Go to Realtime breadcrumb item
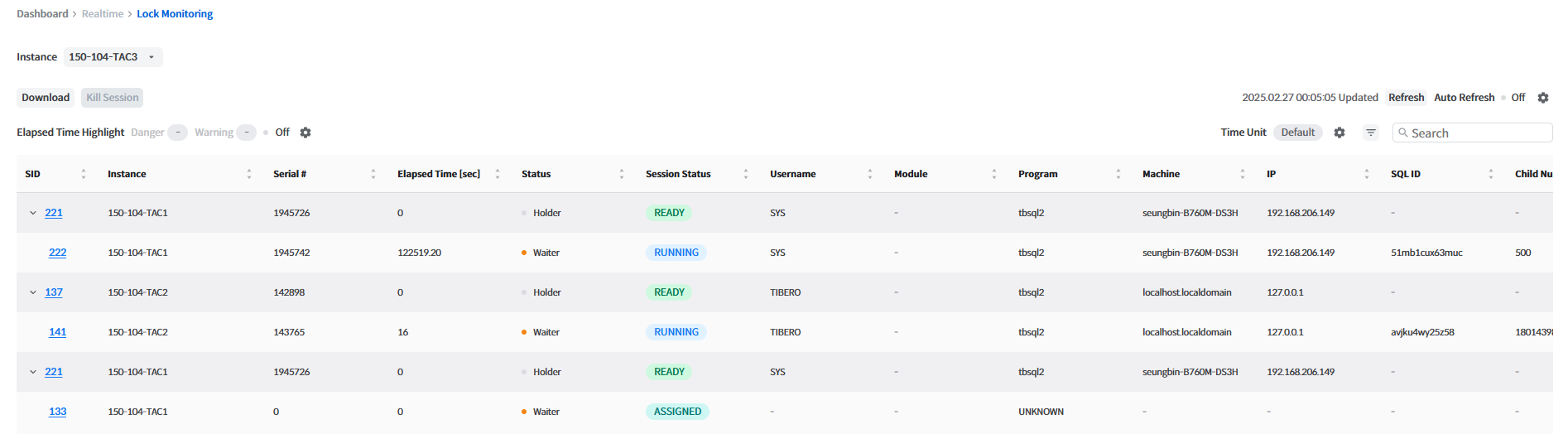Viewport: 1568px width, 434px height. pos(103,14)
